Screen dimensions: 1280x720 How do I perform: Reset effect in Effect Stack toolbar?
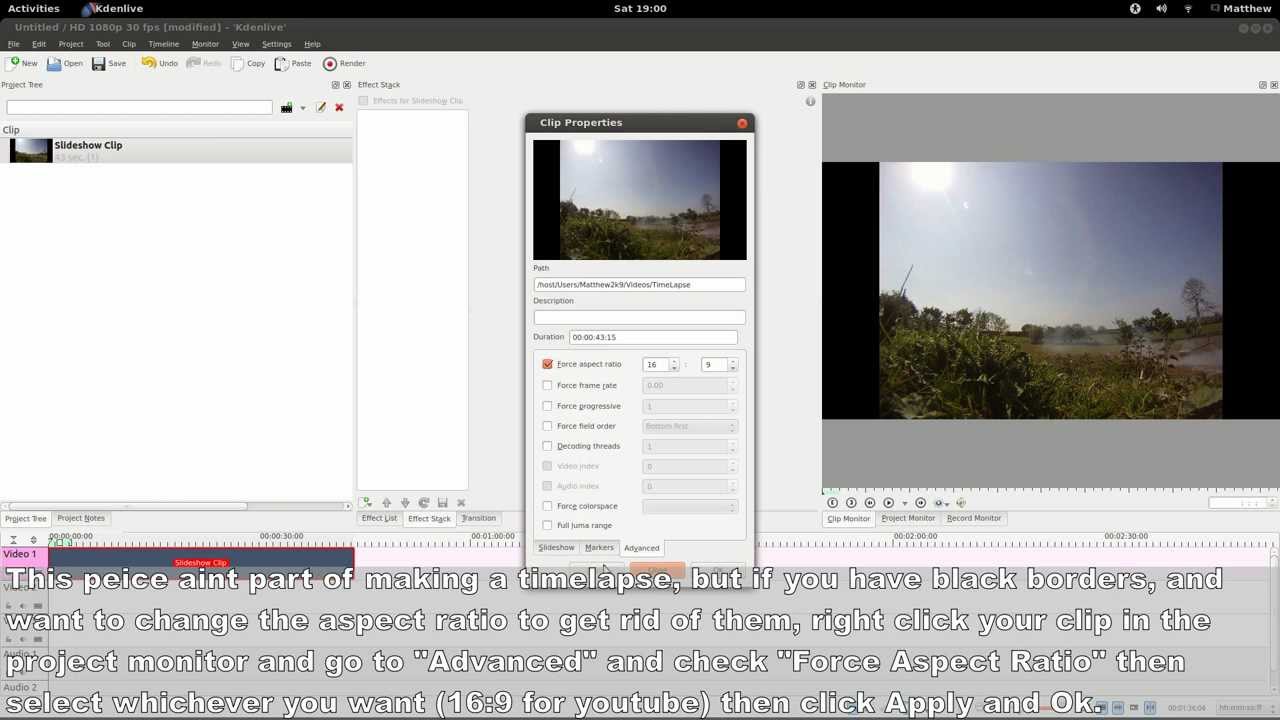(x=423, y=503)
